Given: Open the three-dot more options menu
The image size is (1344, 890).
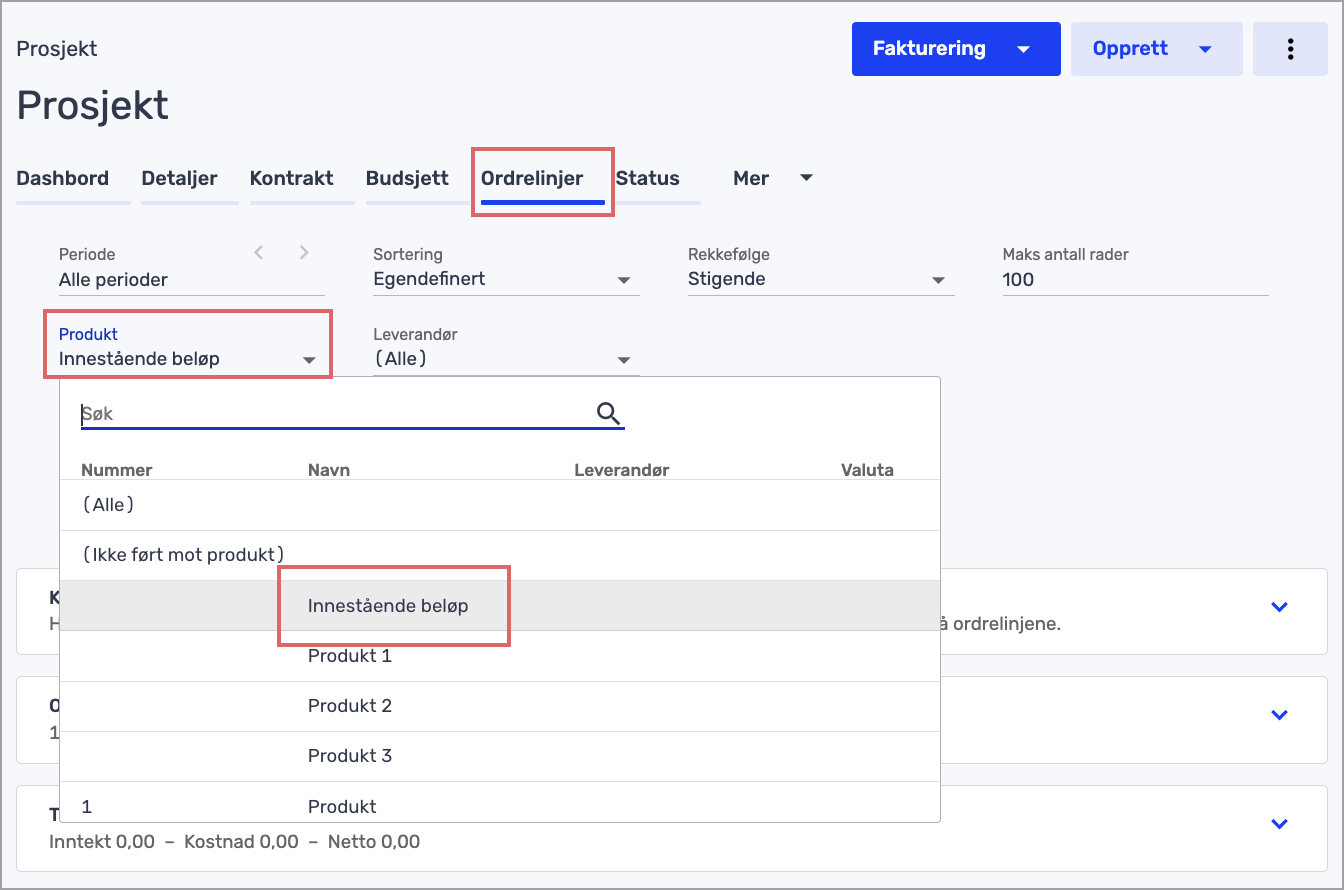Looking at the screenshot, I should pos(1290,49).
